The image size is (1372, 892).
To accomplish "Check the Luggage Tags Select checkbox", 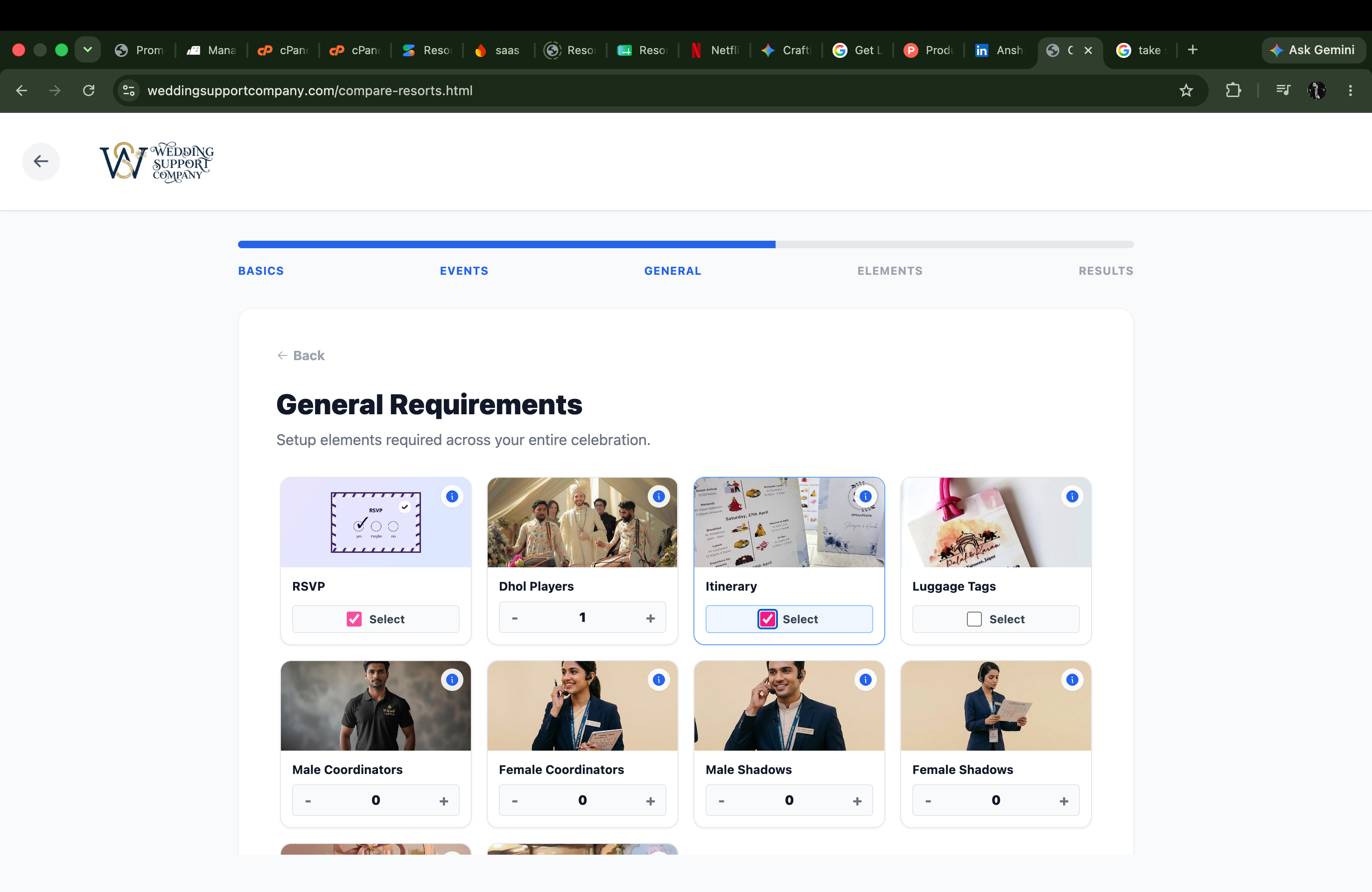I will click(973, 619).
